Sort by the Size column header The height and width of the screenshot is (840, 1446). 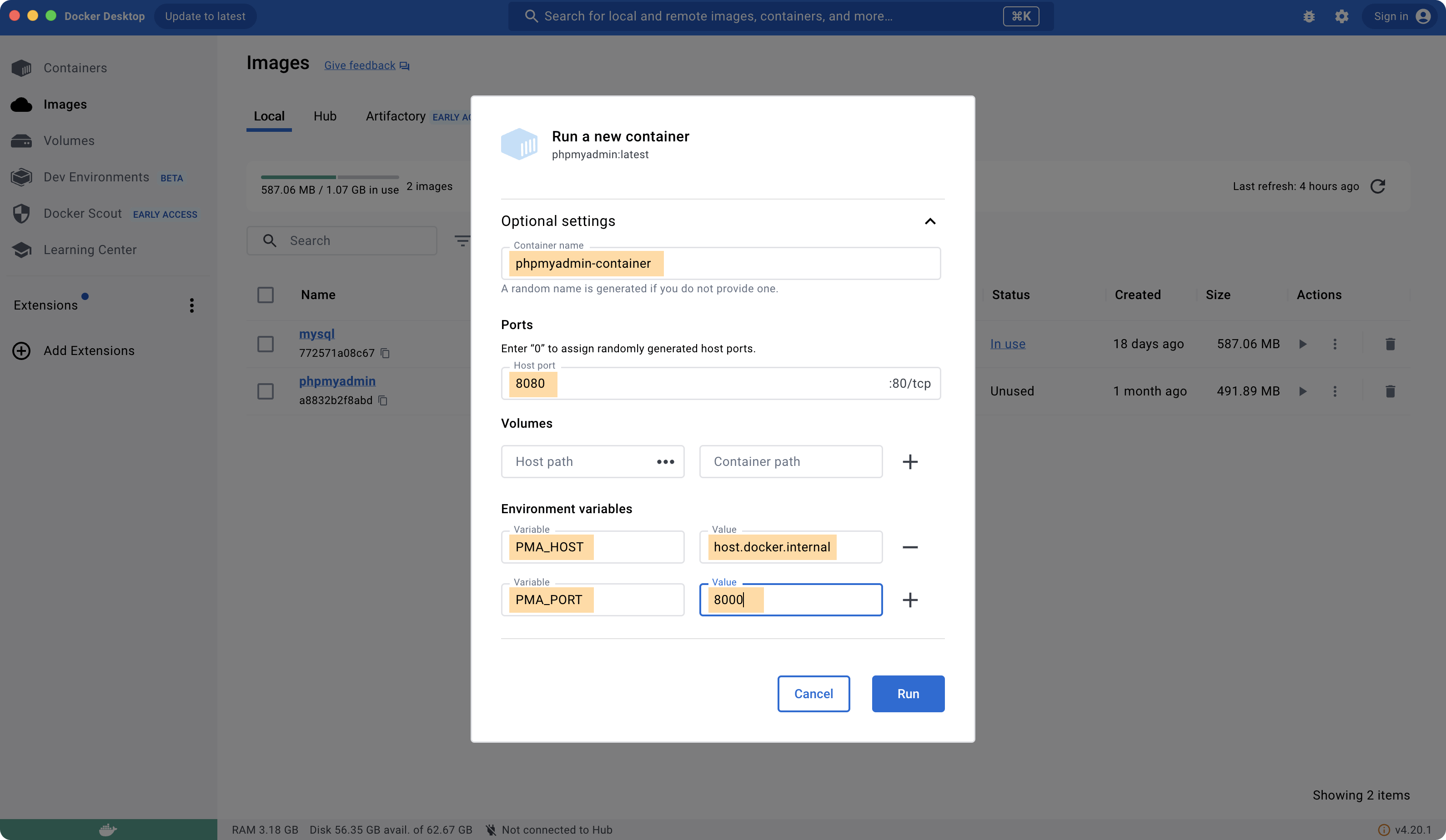pos(1218,295)
